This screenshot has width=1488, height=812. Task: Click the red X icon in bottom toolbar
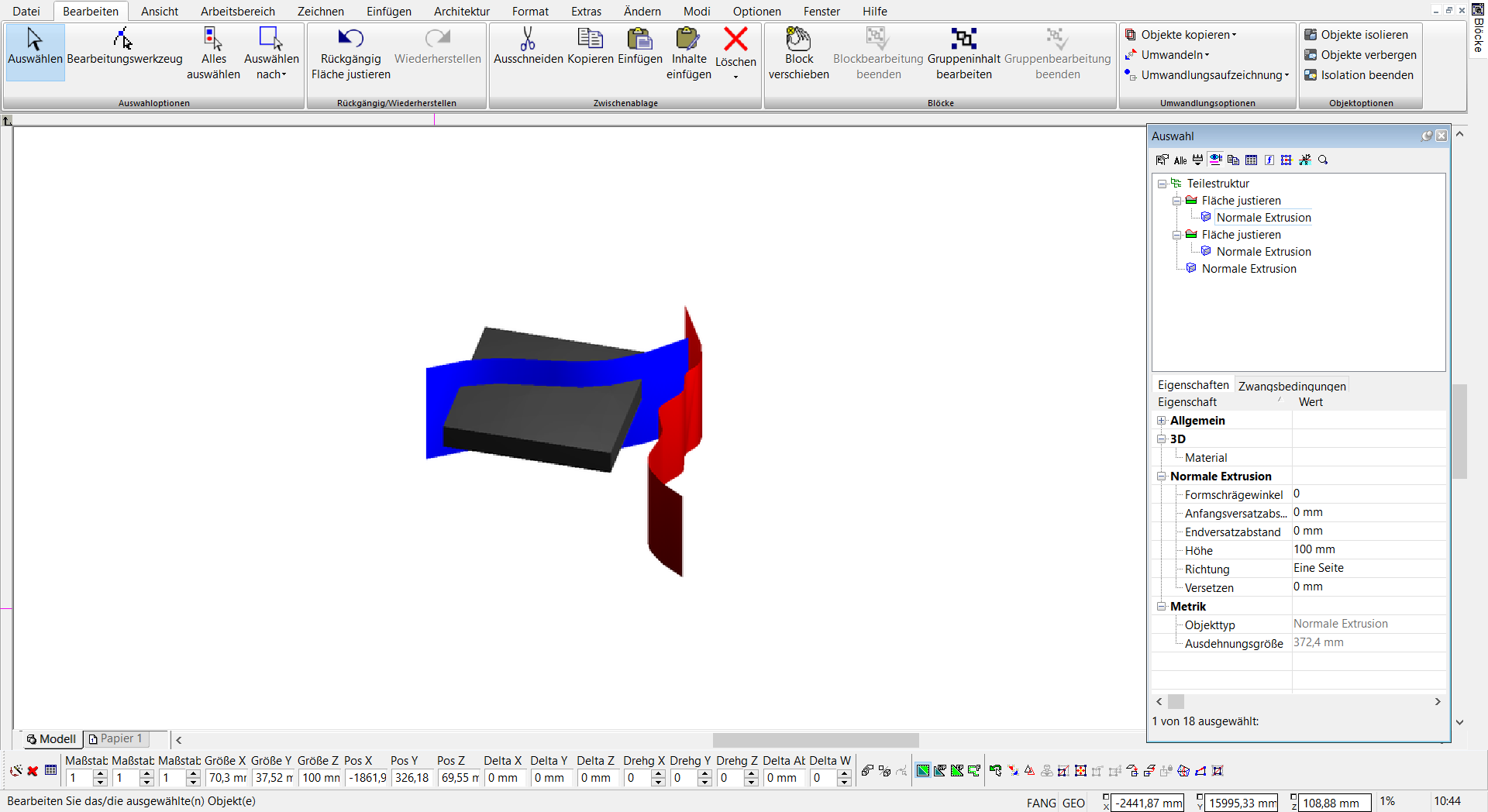point(33,771)
